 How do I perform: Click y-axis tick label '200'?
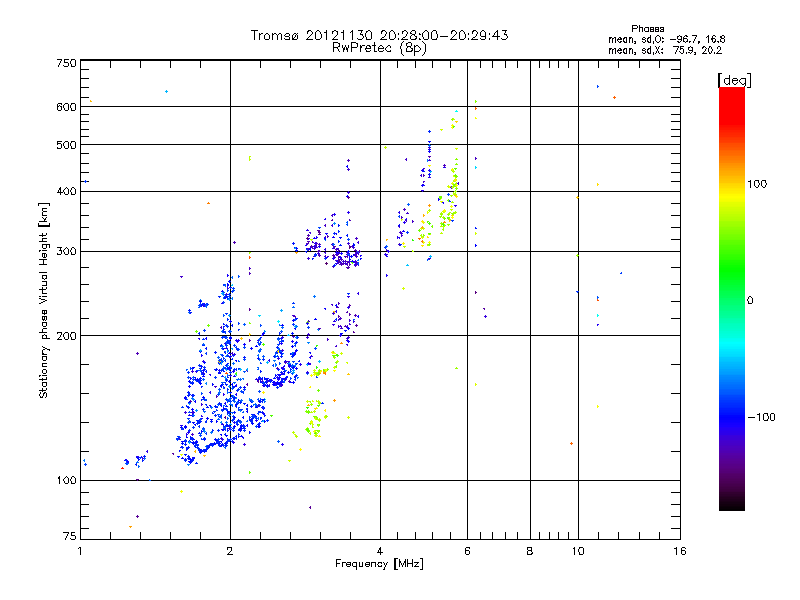(66, 336)
